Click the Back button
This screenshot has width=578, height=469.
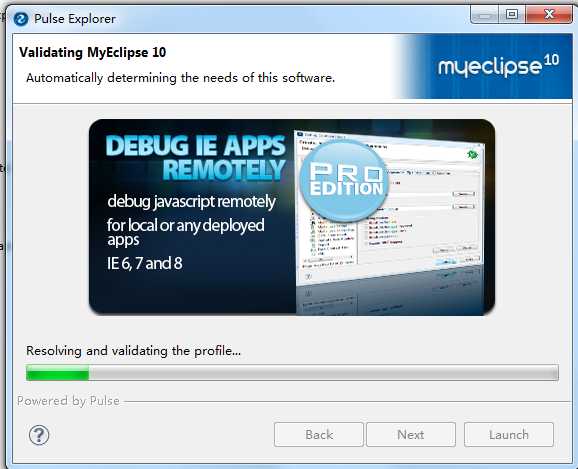(x=319, y=435)
